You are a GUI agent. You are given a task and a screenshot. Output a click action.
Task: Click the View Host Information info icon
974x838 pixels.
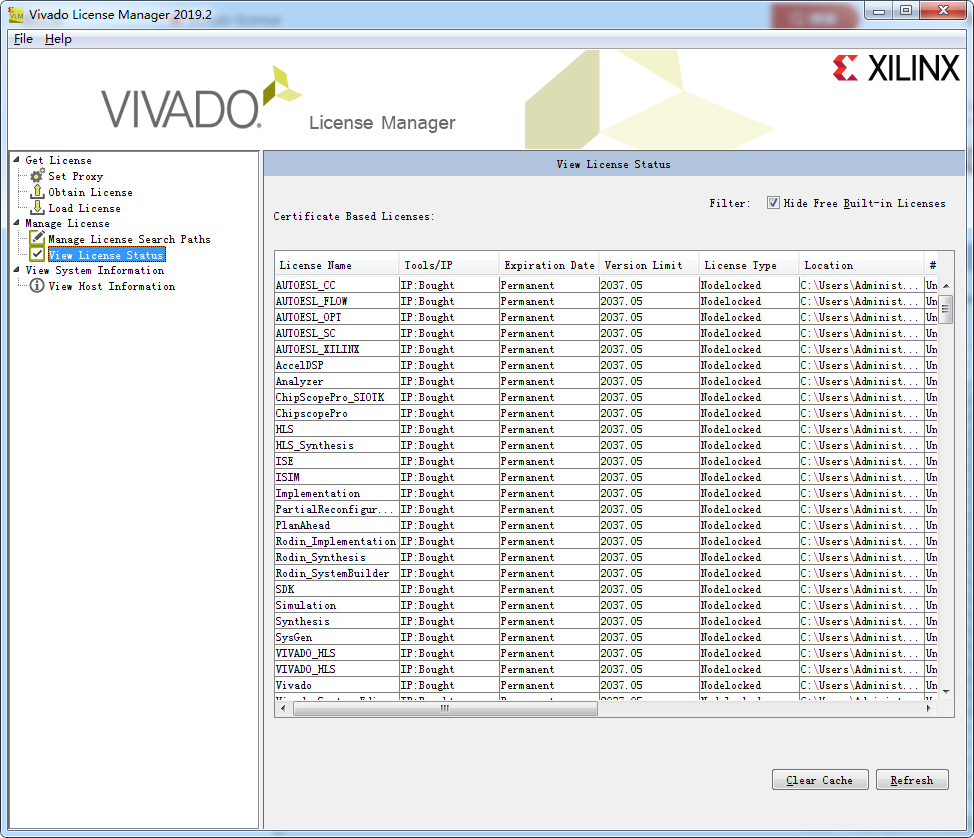[x=37, y=286]
